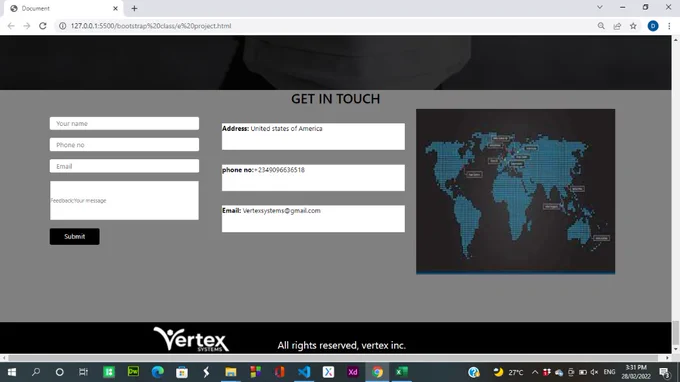Open the Get Help icon in taskbar
Viewport: 680px width, 382px height.
[x=474, y=372]
